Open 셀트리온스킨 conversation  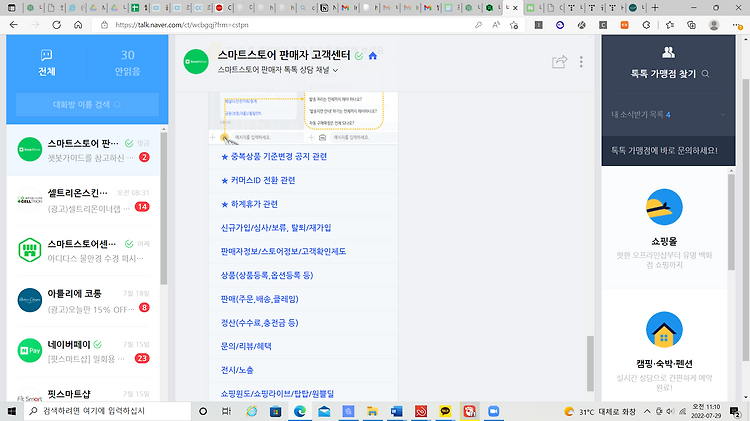pos(83,200)
